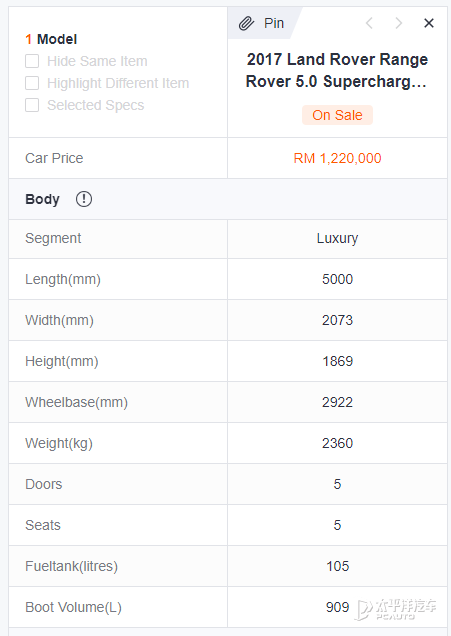Click the Boot Volume(L) row label
Screen dimensions: 451x636
[73, 607]
